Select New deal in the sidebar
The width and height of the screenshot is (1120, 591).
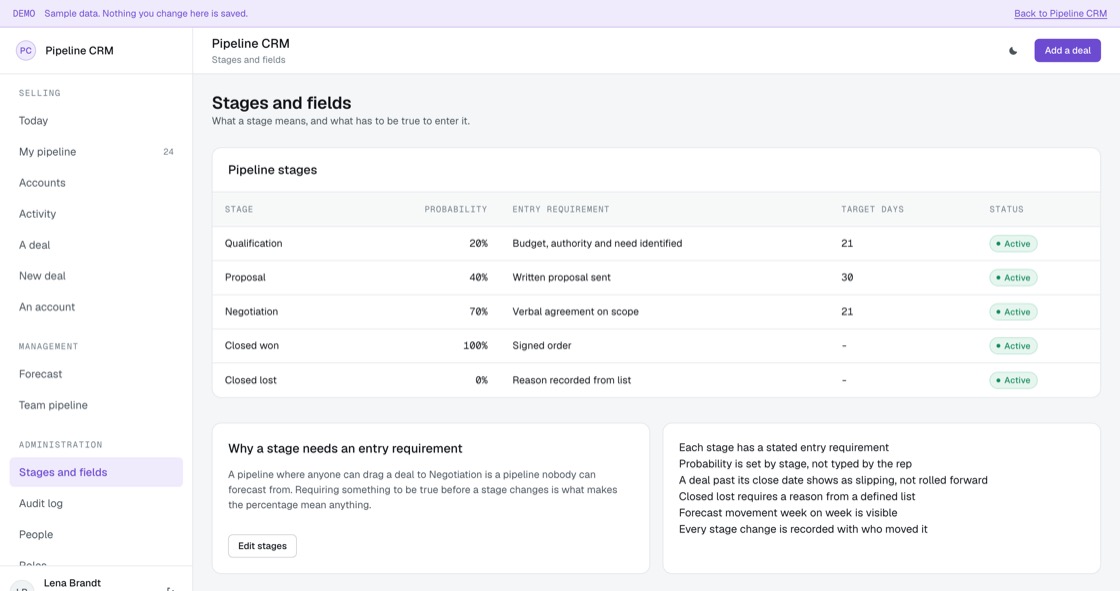[96, 276]
